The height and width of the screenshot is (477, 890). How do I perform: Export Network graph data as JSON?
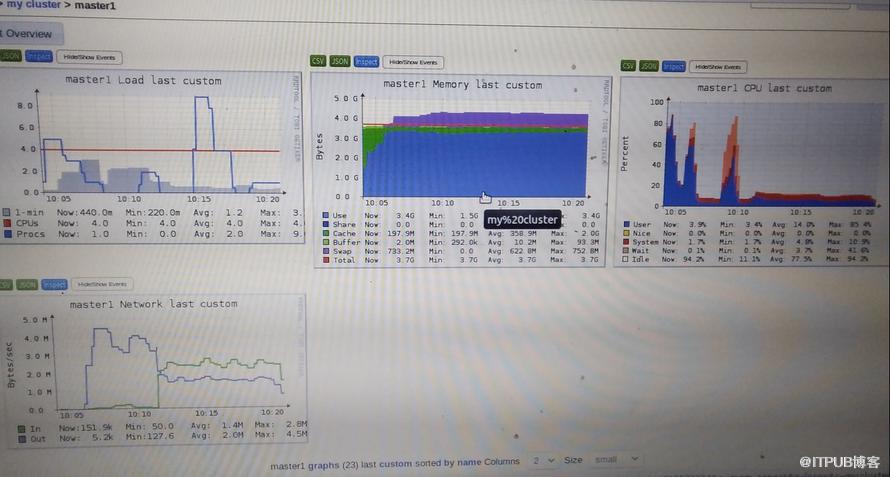point(27,284)
